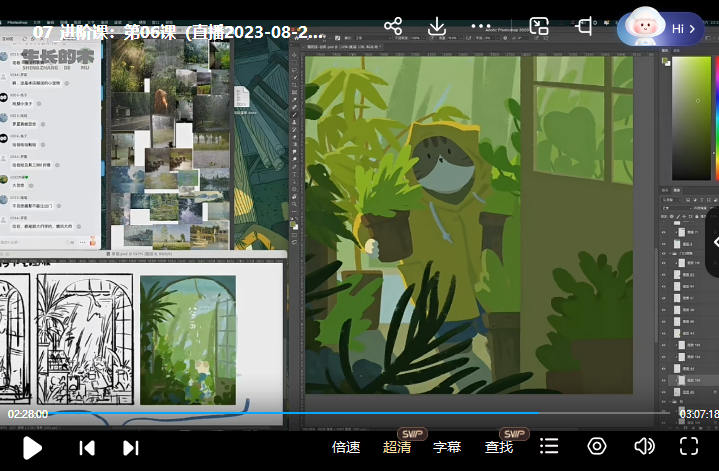Click the 查找 search button
The width and height of the screenshot is (719, 471).
click(x=499, y=447)
